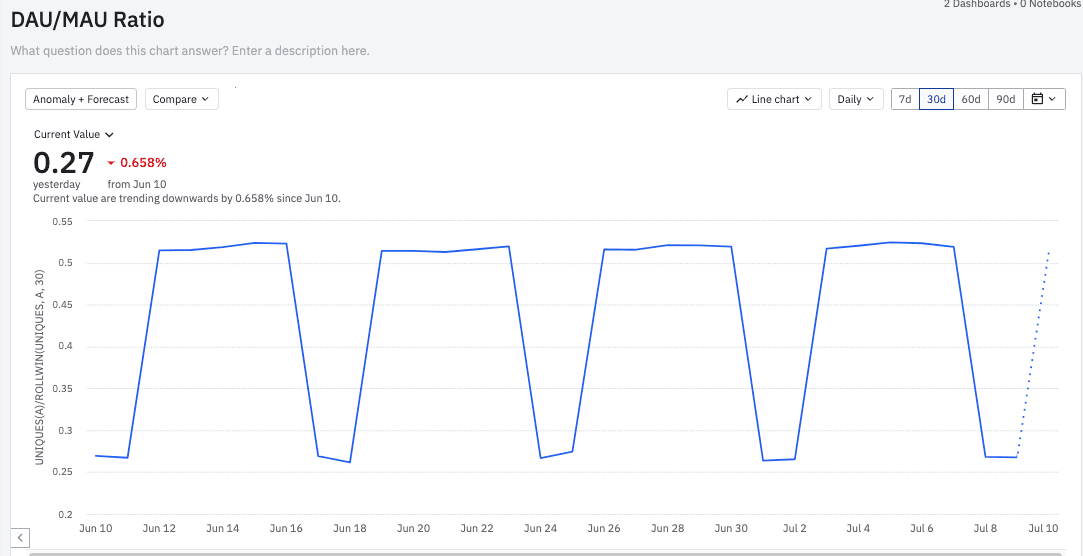Expand the Daily interval dropdown

855,99
